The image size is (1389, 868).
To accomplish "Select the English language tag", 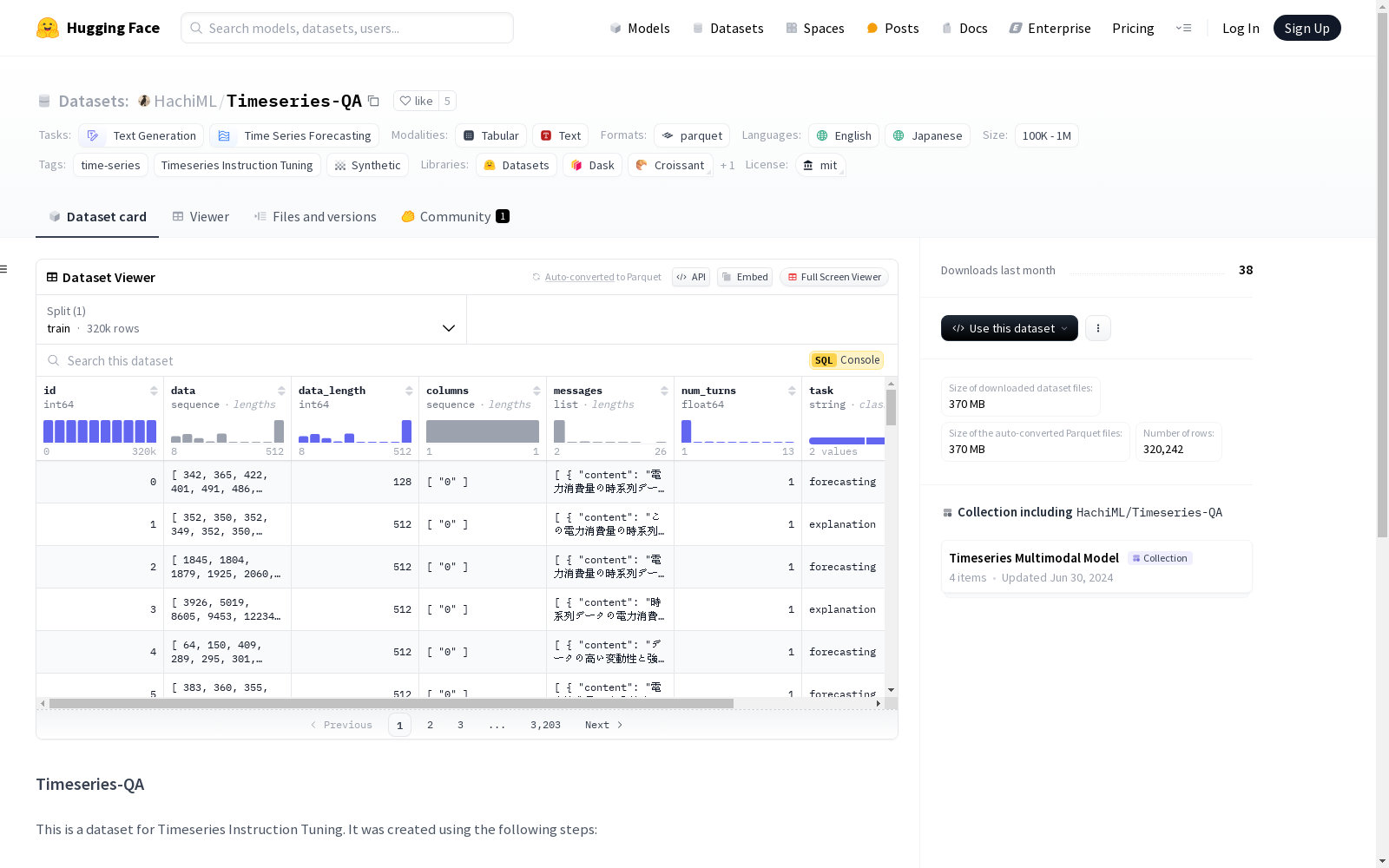I will point(844,135).
